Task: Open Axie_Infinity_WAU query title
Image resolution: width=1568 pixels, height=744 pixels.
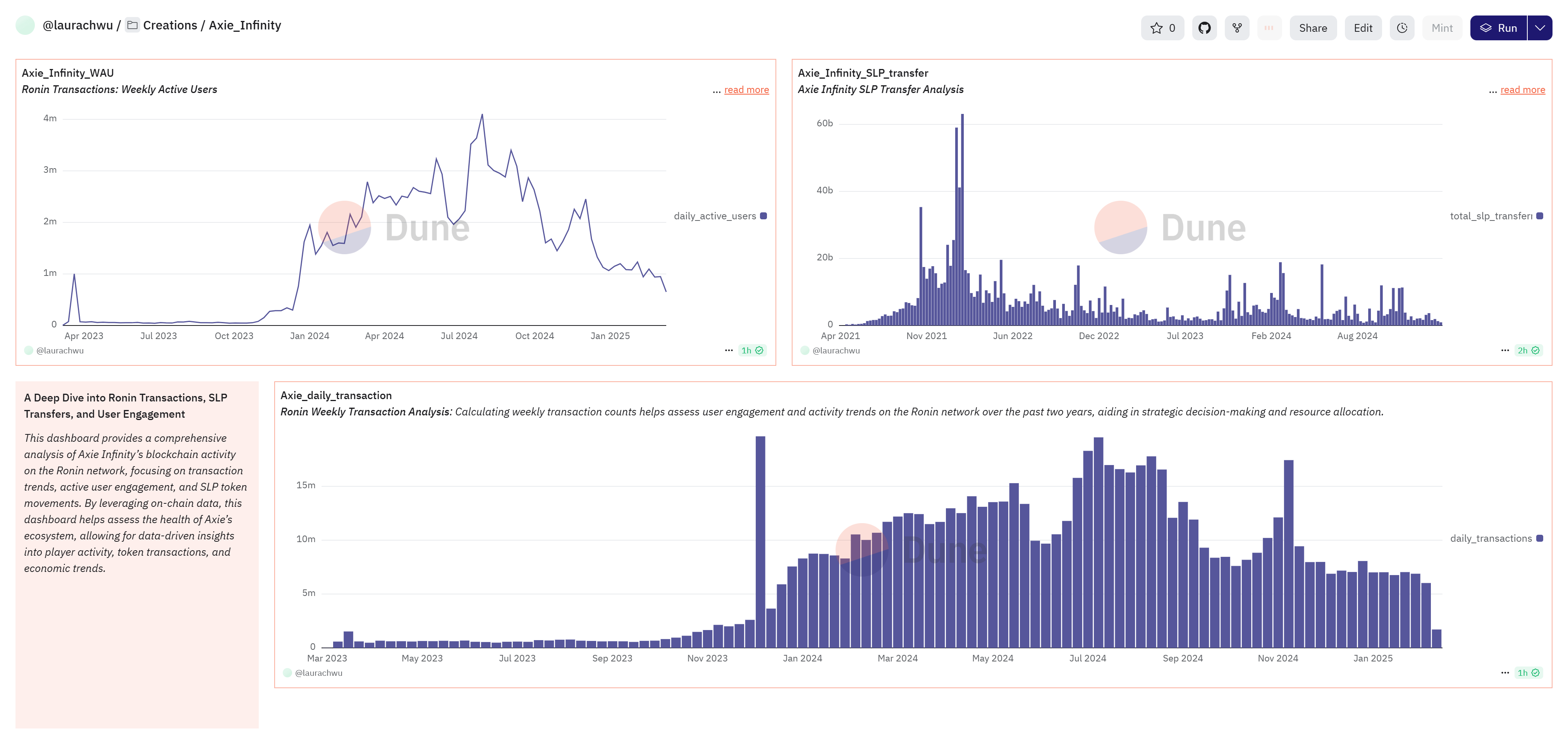Action: pos(67,73)
